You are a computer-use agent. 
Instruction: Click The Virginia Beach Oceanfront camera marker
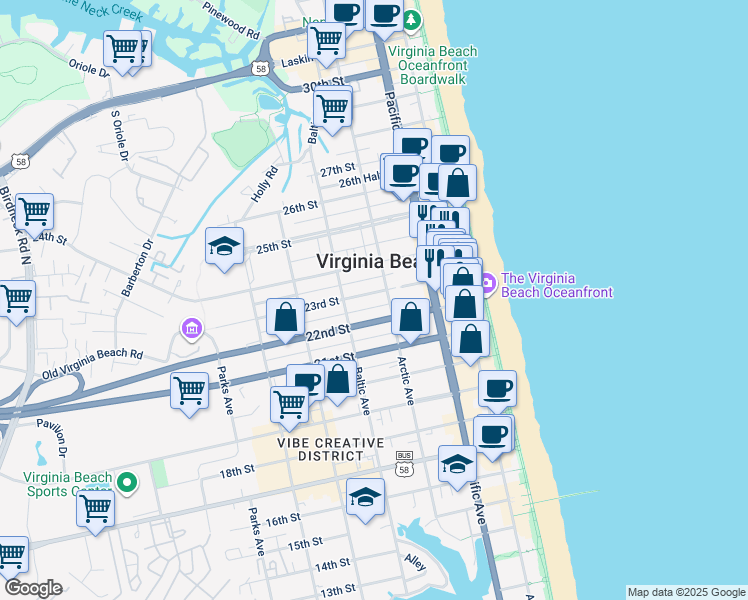pyautogui.click(x=487, y=283)
